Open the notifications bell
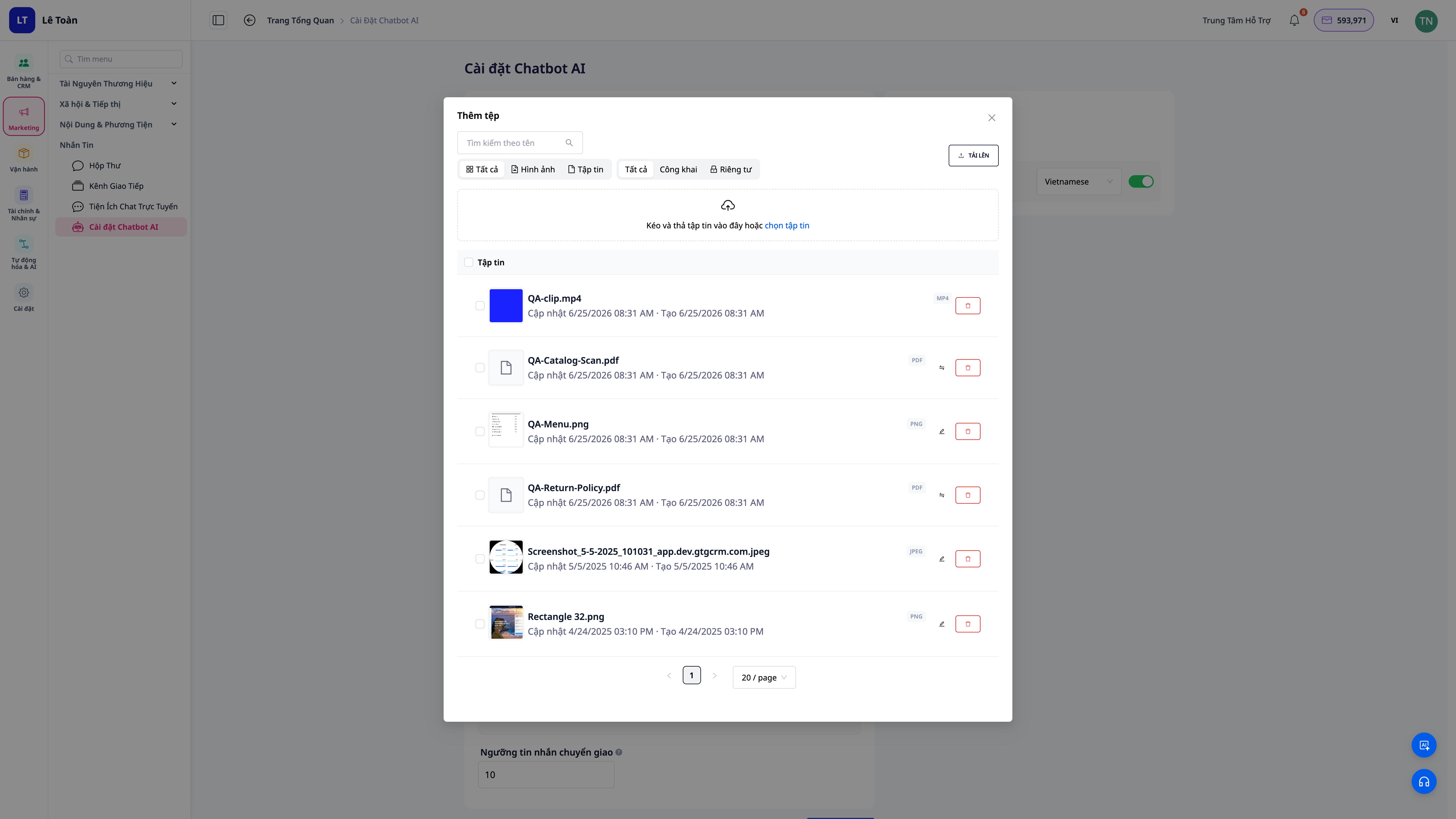Image resolution: width=1456 pixels, height=819 pixels. pyautogui.click(x=1294, y=20)
